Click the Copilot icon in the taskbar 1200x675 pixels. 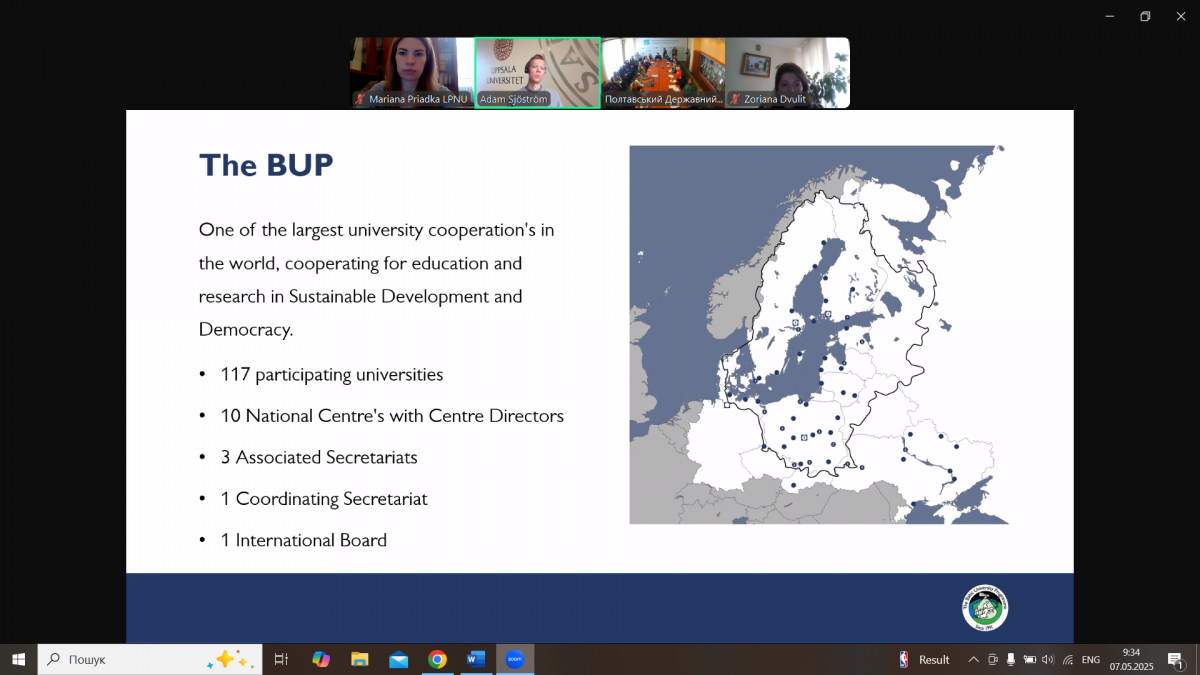pyautogui.click(x=321, y=659)
